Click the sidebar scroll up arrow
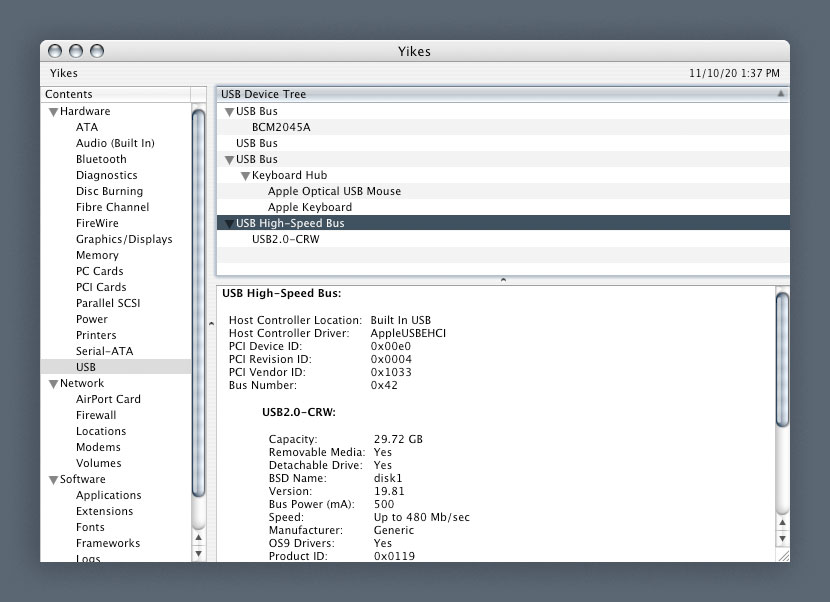Screen dimensions: 830x602 click(x=199, y=537)
